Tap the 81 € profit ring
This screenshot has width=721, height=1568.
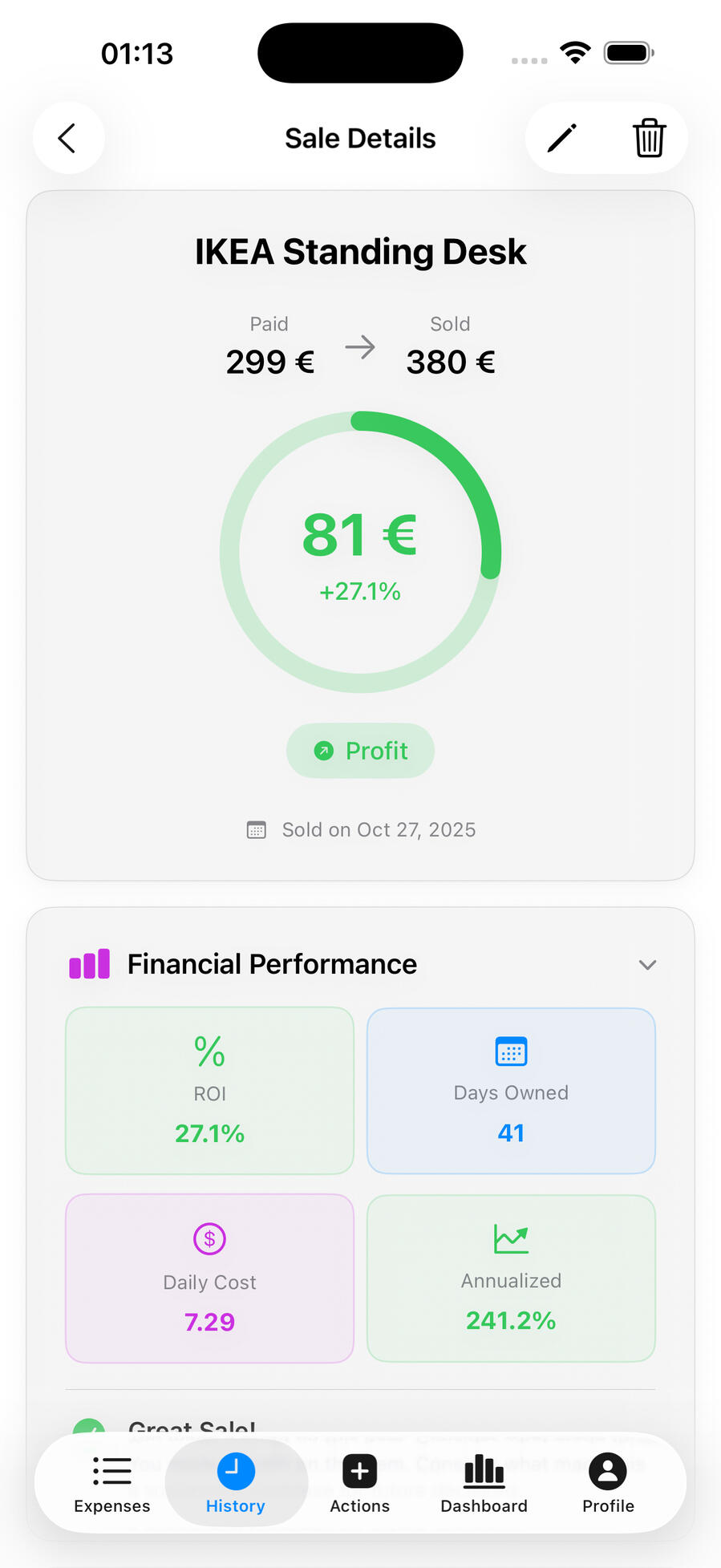pyautogui.click(x=360, y=552)
